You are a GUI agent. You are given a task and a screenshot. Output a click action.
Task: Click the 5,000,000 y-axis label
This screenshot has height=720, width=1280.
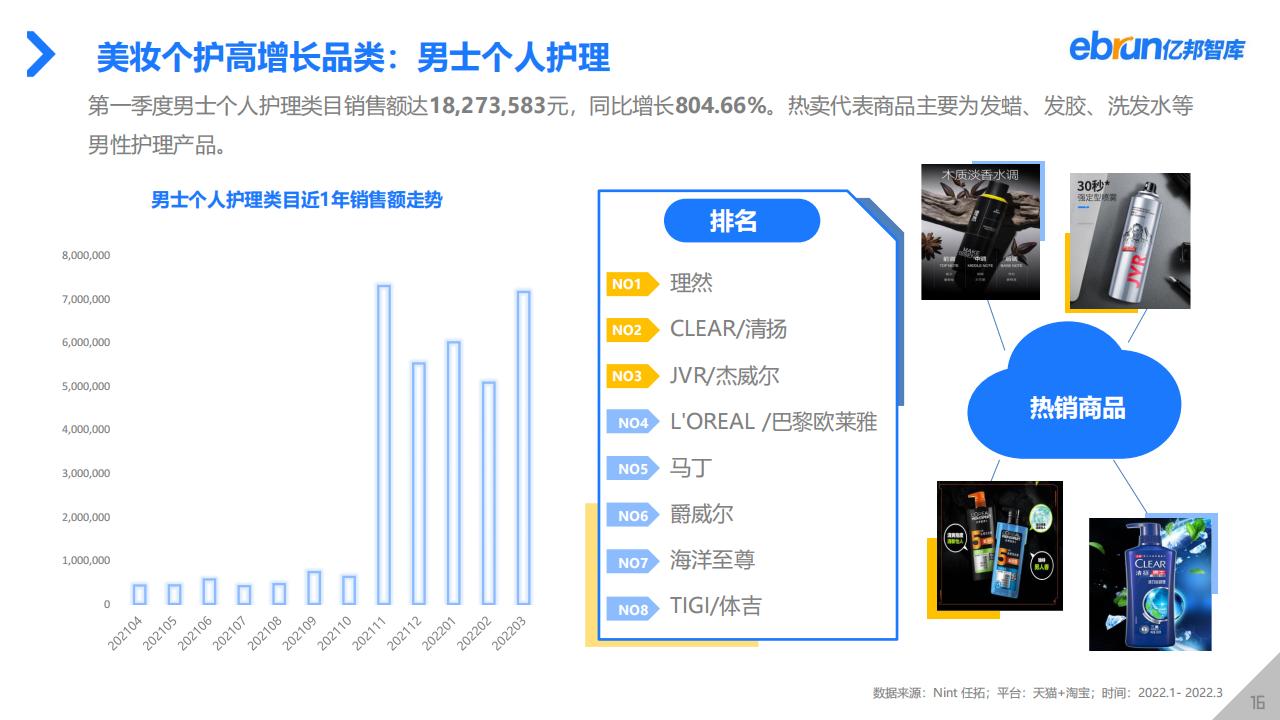click(x=86, y=386)
